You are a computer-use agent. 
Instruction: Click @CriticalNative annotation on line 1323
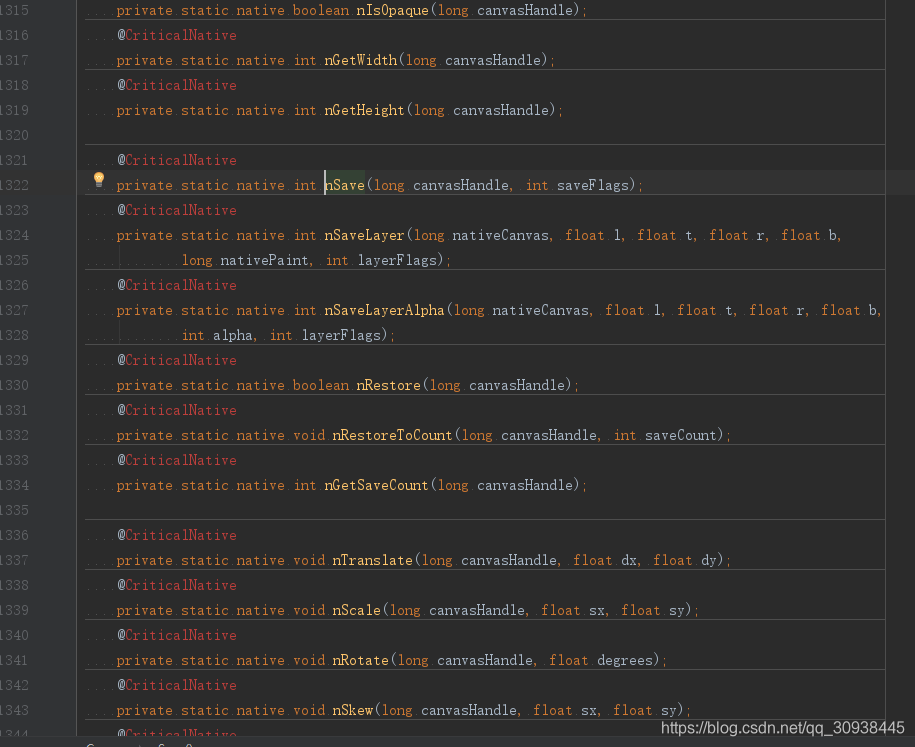(x=177, y=210)
